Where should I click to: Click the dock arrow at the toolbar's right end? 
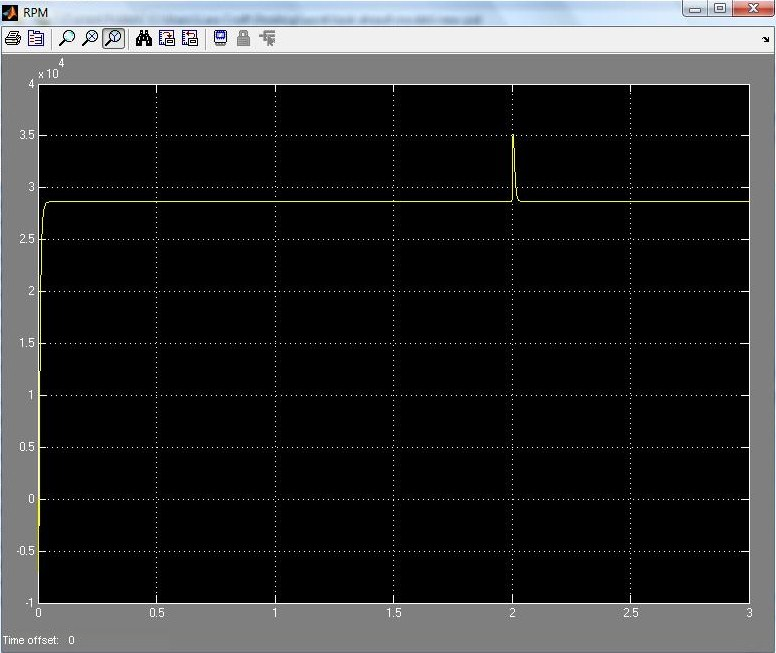(765, 40)
